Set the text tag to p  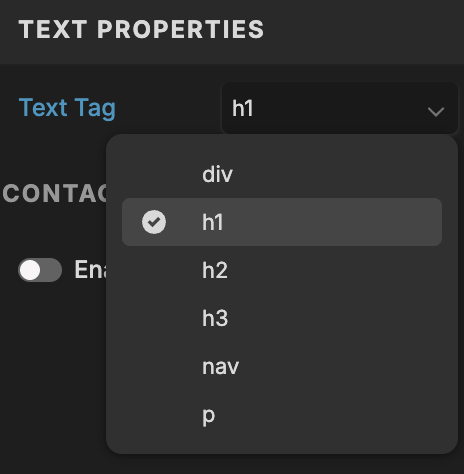[x=282, y=414]
